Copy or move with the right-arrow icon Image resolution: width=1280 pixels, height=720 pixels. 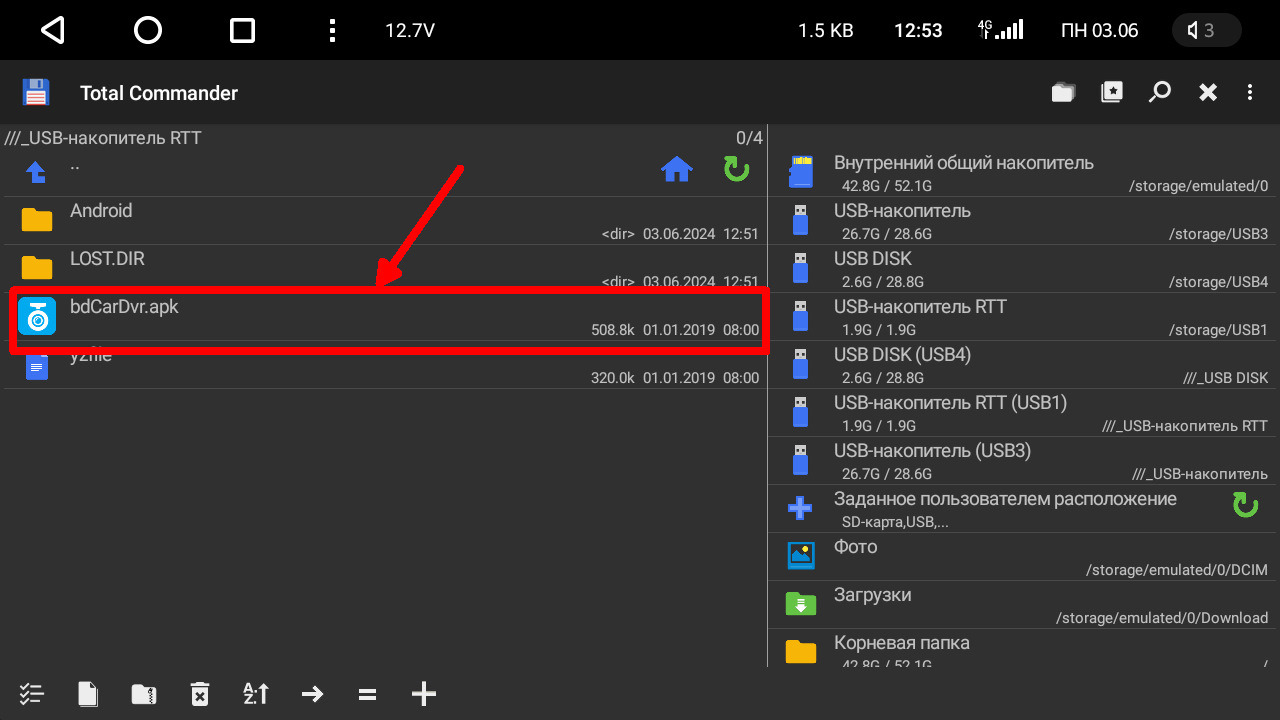click(312, 694)
